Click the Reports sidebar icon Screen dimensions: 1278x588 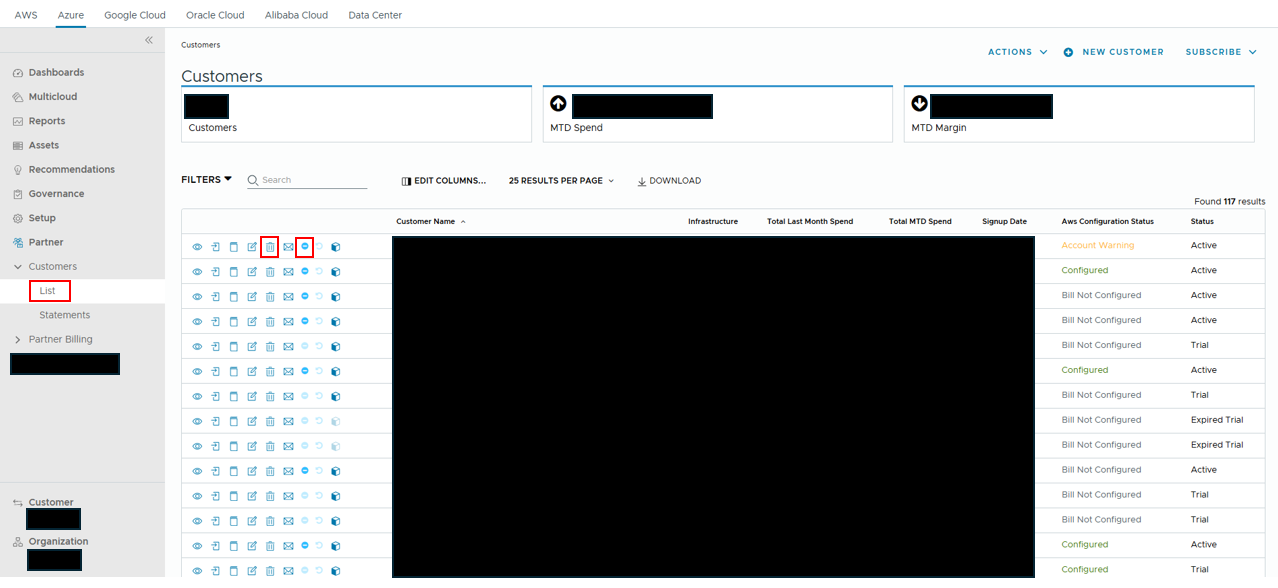pyautogui.click(x=18, y=121)
